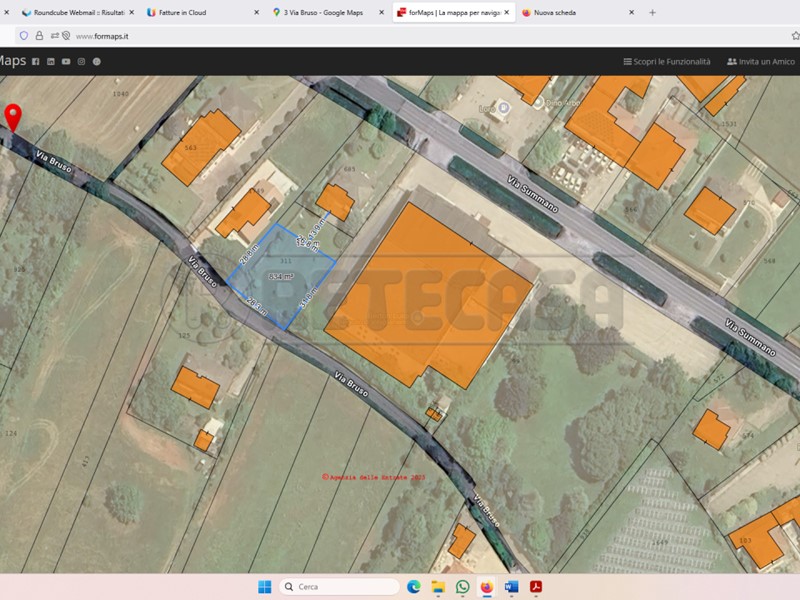Click the Instagram icon in the header
Image resolution: width=800 pixels, height=600 pixels.
(81, 62)
